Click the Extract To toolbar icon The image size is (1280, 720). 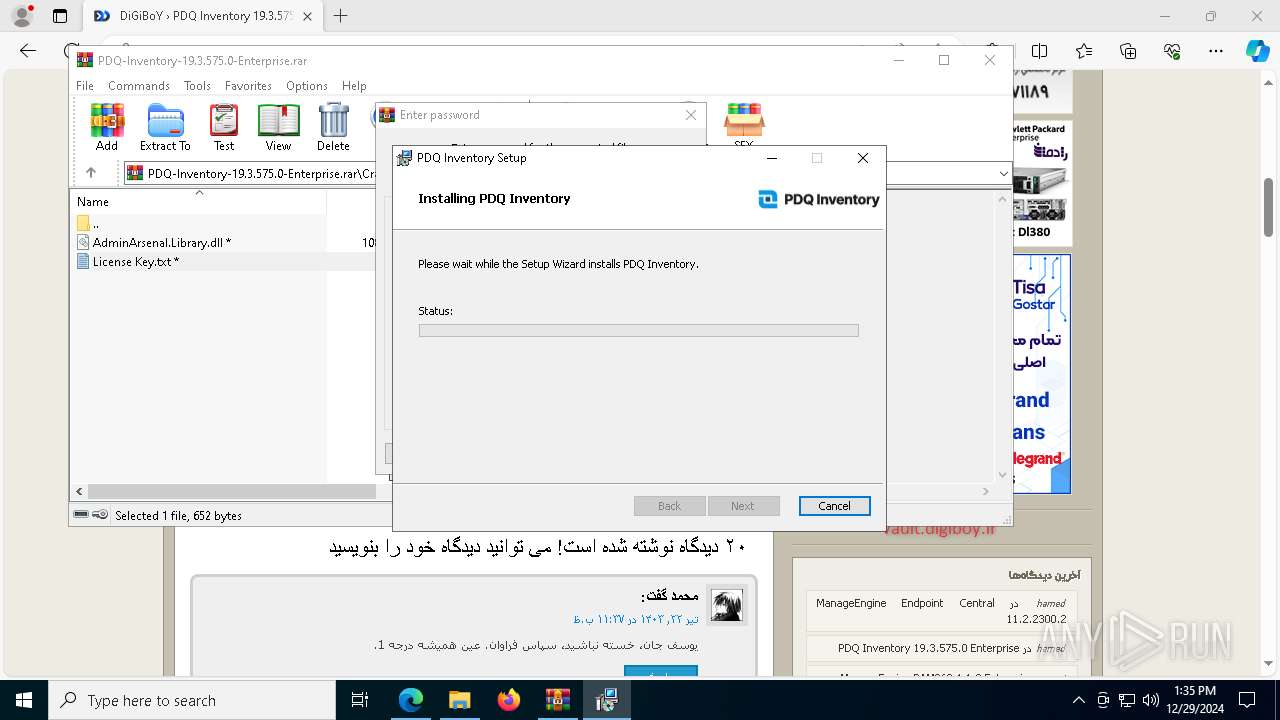pos(165,127)
